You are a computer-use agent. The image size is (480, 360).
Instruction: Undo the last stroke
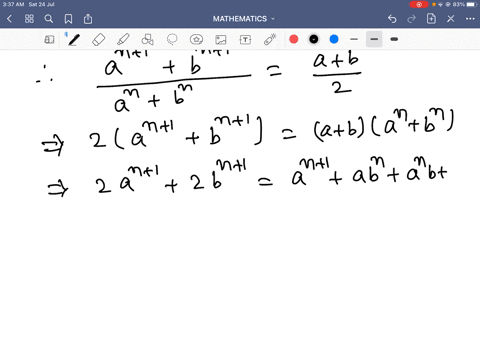392,19
